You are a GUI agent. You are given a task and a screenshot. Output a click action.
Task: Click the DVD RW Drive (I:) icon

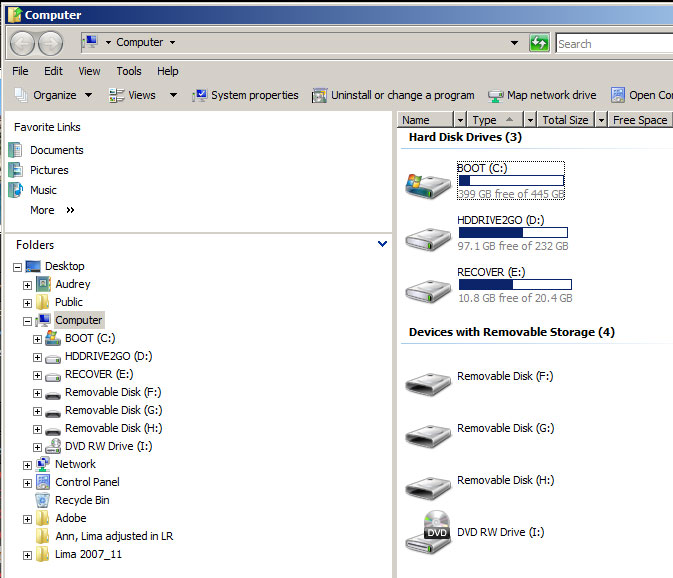[428, 533]
